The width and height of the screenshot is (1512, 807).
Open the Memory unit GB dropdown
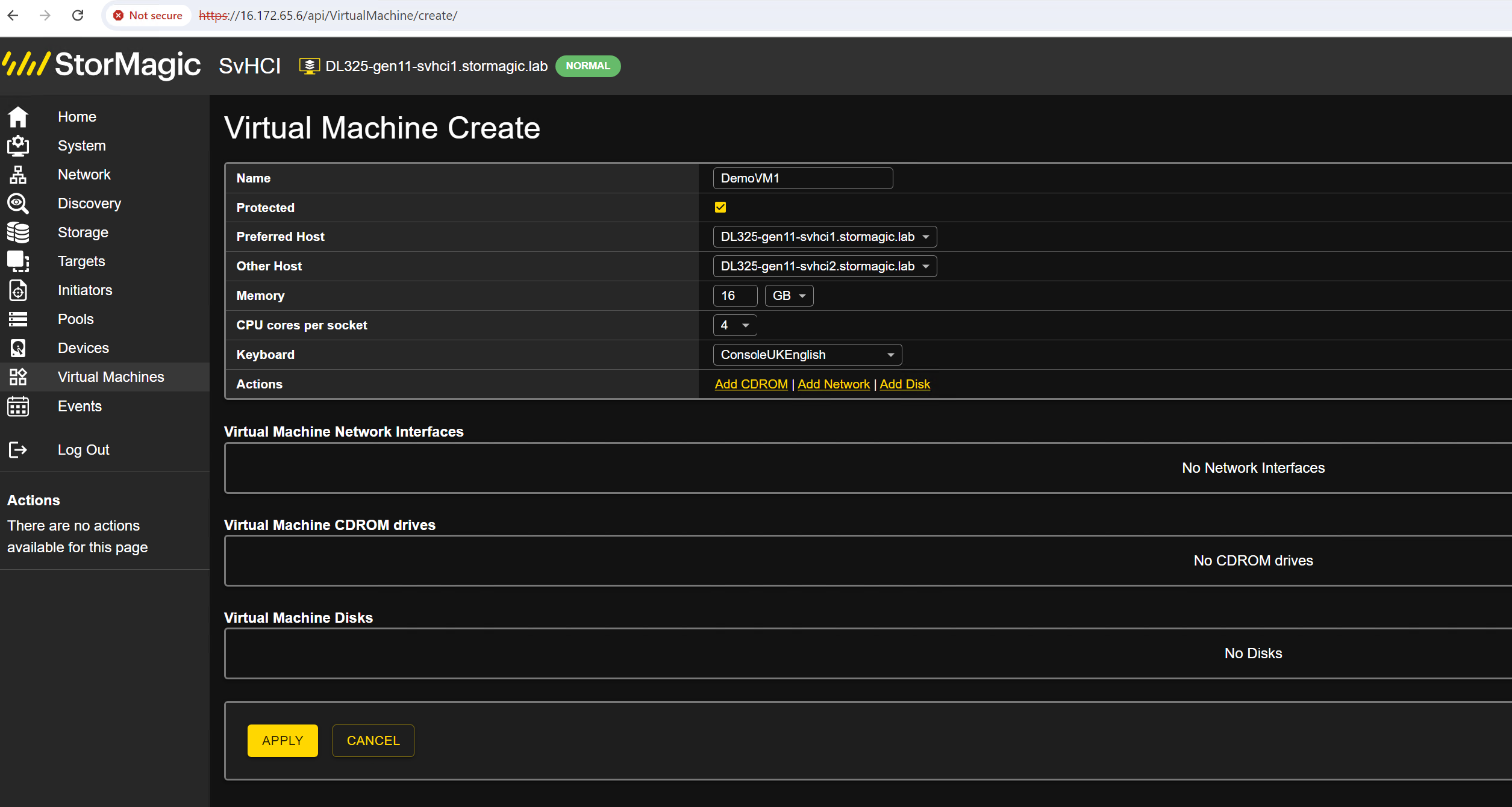[x=789, y=296]
